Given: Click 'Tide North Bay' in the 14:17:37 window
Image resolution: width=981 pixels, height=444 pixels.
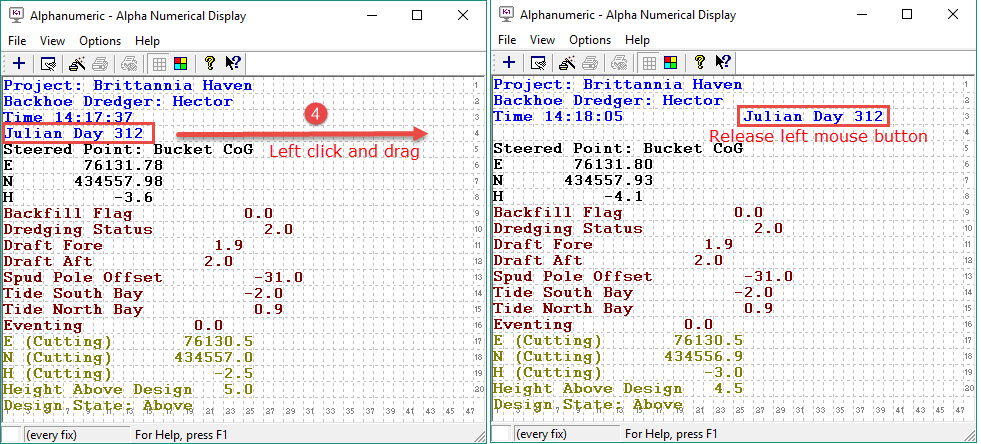Looking at the screenshot, I should pyautogui.click(x=73, y=310).
